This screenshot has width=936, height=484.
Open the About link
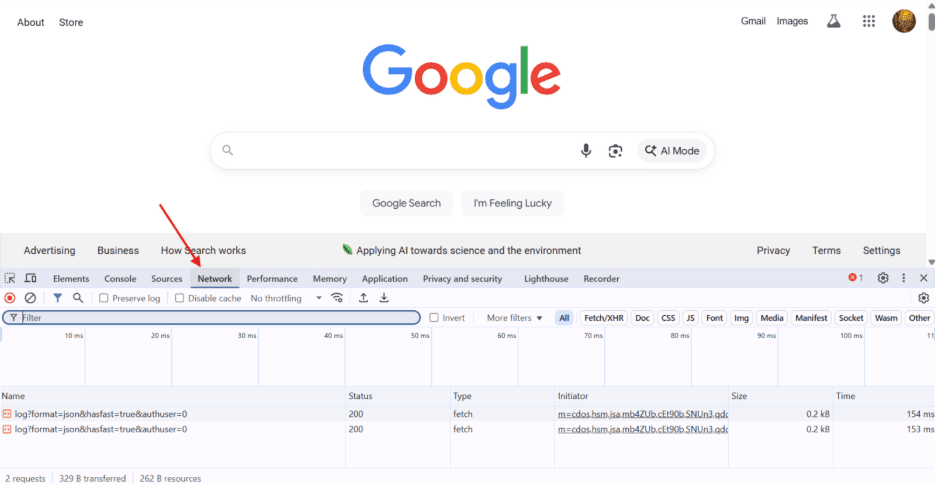tap(30, 22)
